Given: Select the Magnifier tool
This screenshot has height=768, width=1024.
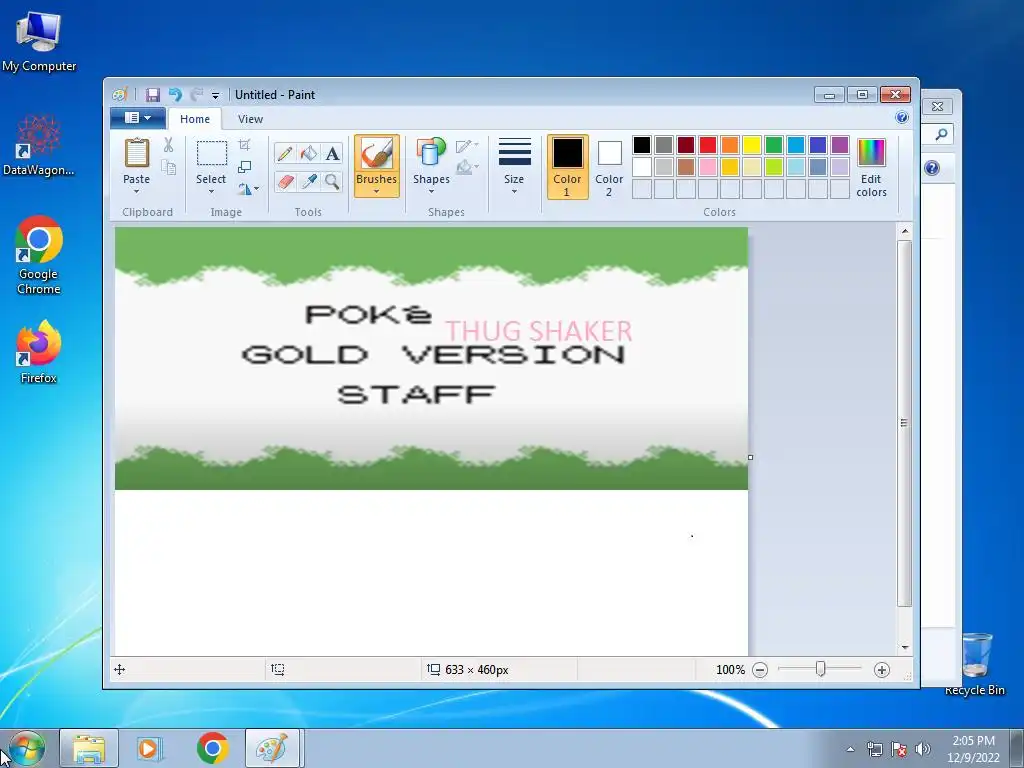Looking at the screenshot, I should coord(332,181).
